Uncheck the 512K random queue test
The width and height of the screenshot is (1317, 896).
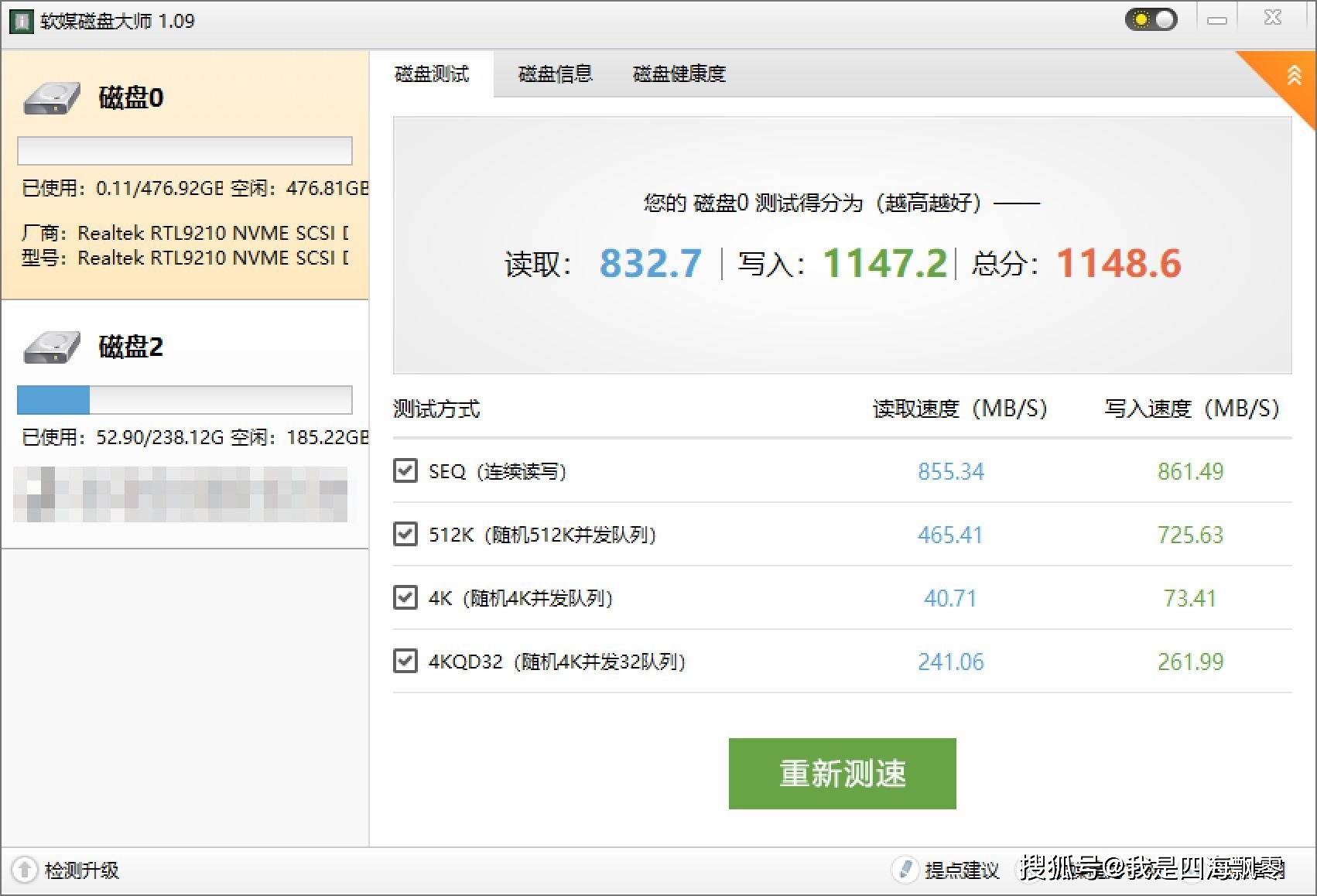[x=405, y=534]
